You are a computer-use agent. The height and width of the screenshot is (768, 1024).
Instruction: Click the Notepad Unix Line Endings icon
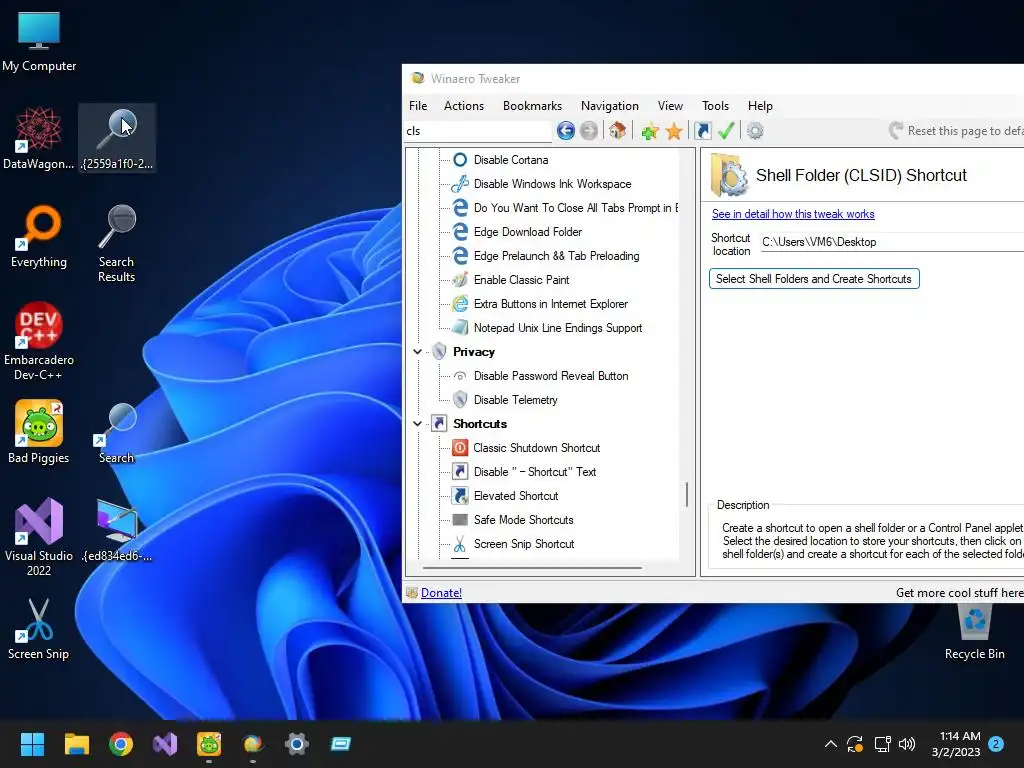(x=460, y=328)
